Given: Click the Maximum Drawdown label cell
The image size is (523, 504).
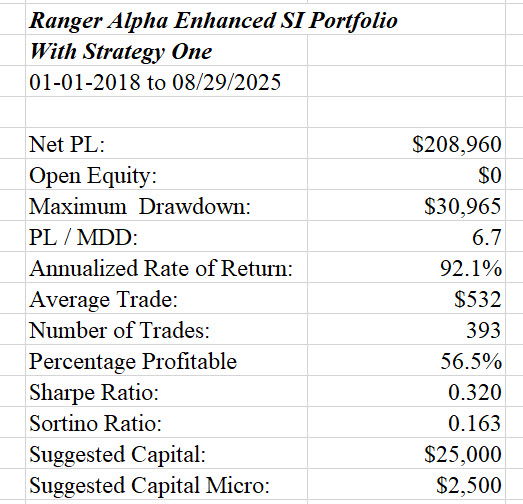Looking at the screenshot, I should 166,205.
